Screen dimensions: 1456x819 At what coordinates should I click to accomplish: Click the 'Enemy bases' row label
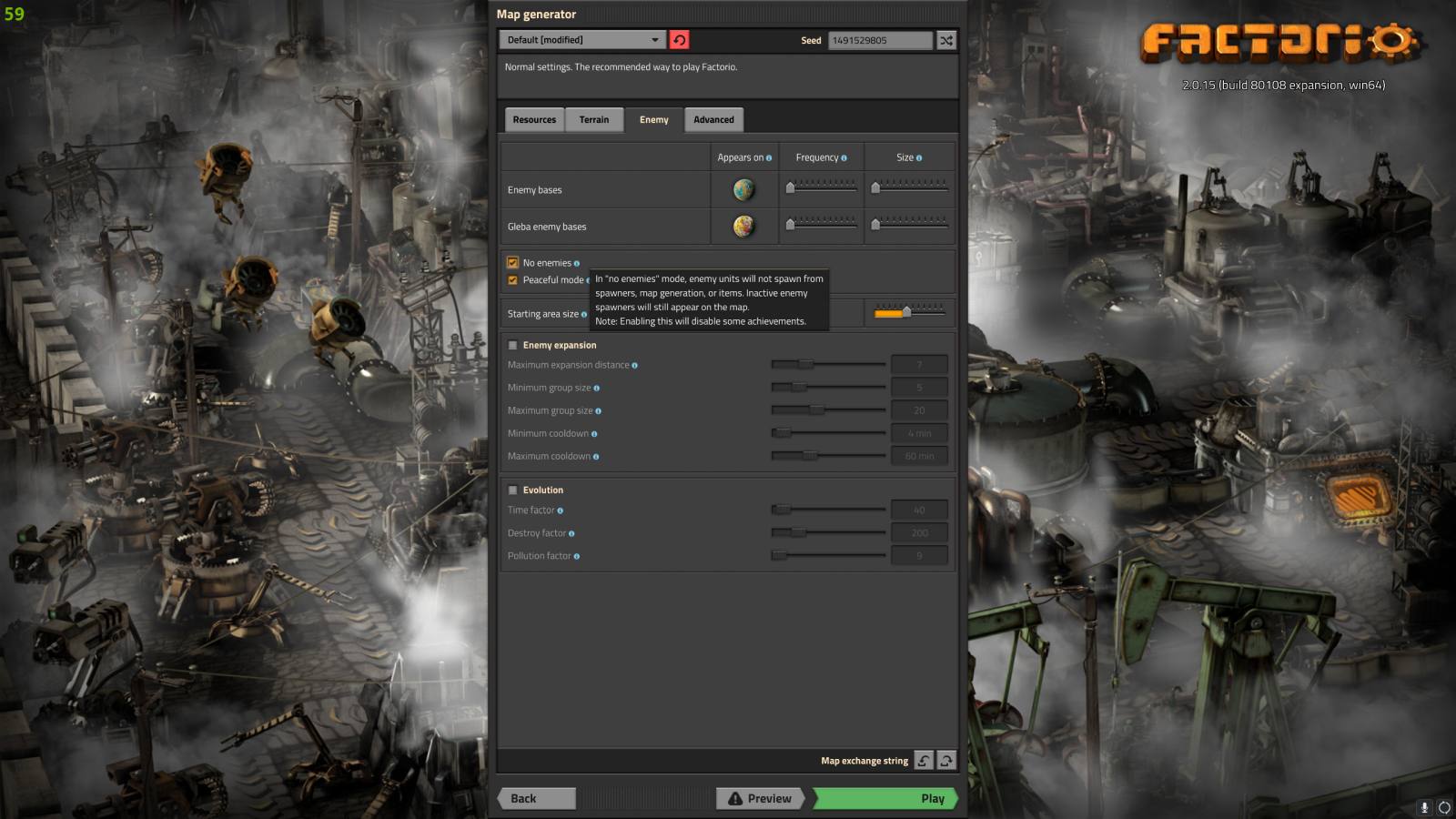click(x=535, y=190)
